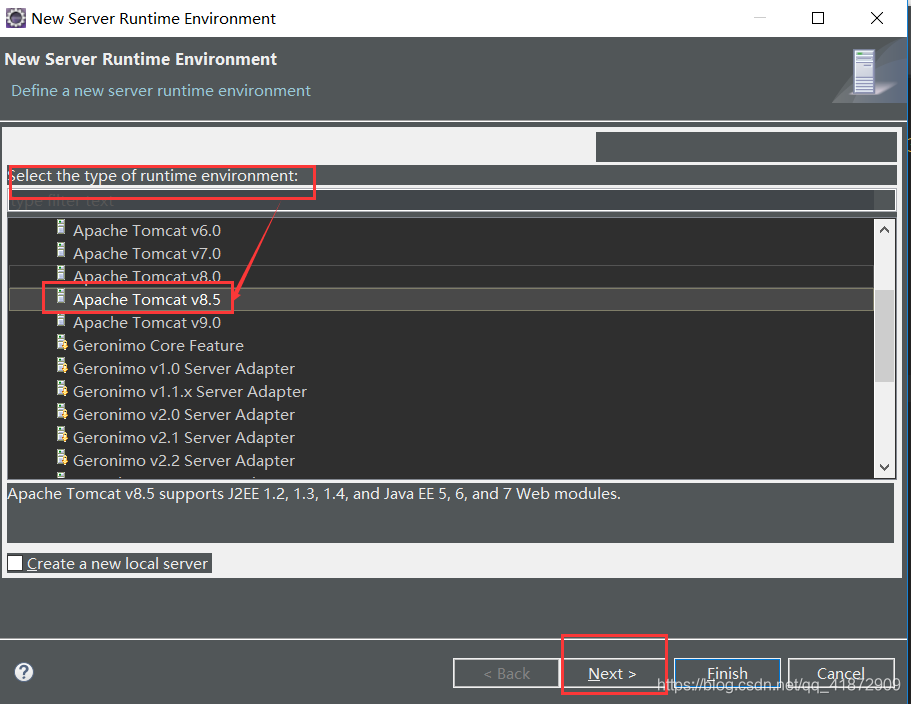Select Geronimo v2.1 Server Adapter
Image resolution: width=911 pixels, height=704 pixels.
click(184, 438)
